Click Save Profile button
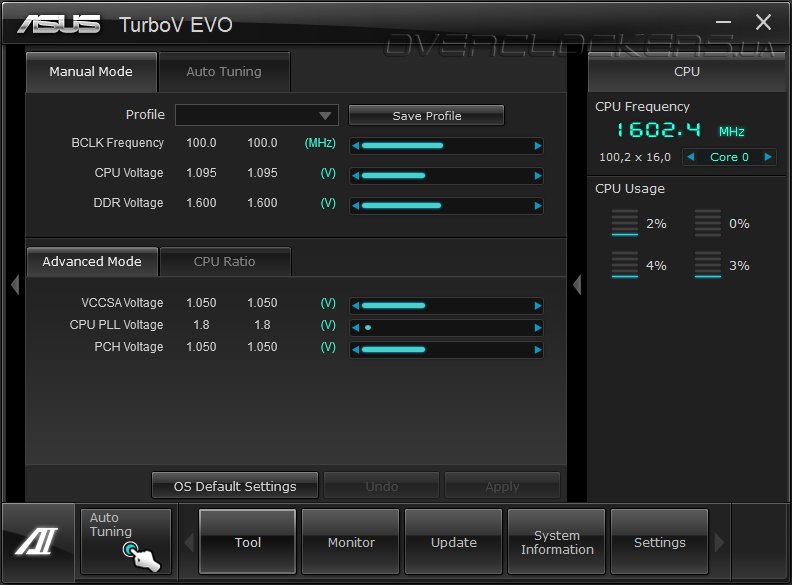Viewport: 792px width, 585px height. [x=427, y=116]
